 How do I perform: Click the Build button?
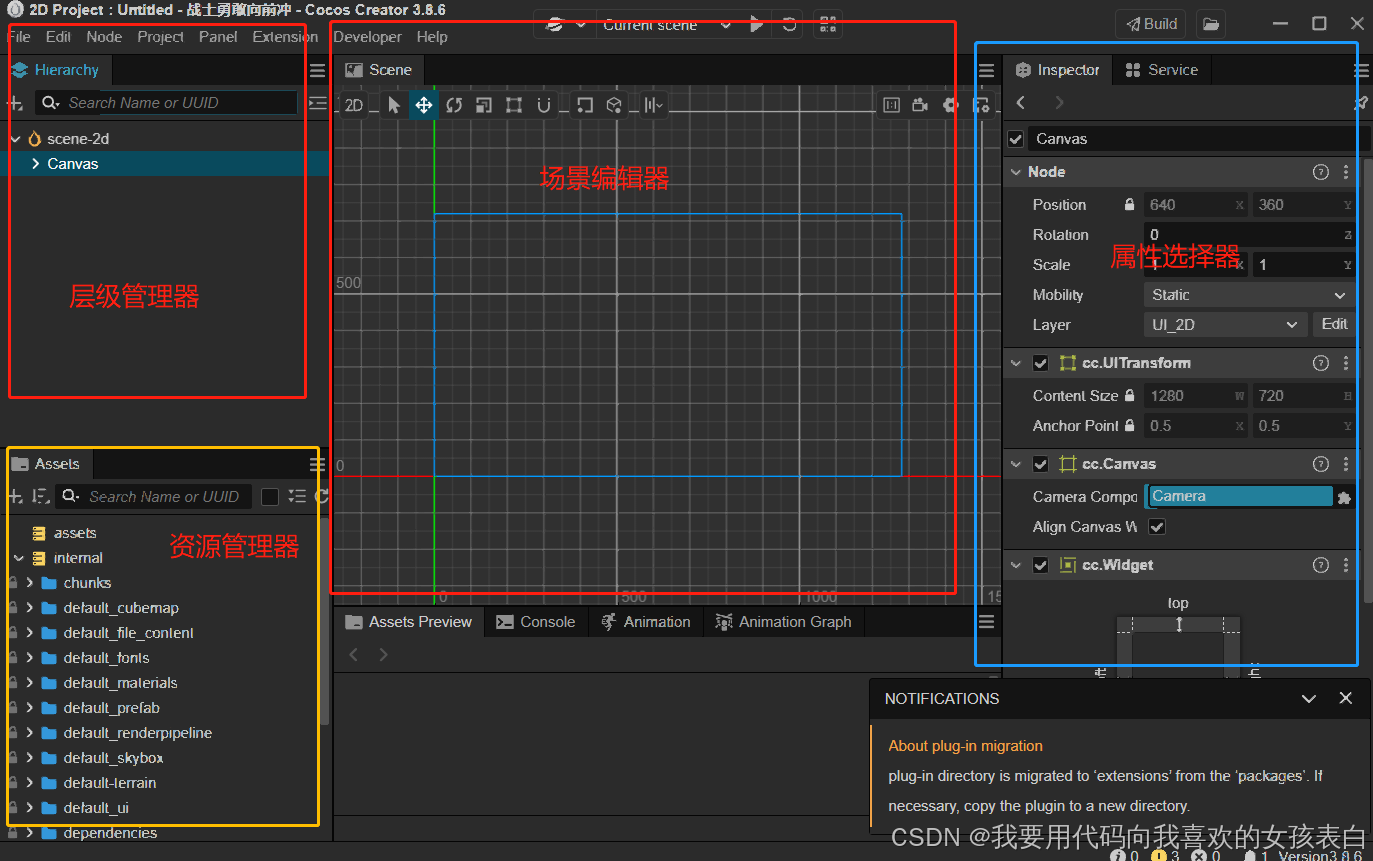coord(1150,23)
